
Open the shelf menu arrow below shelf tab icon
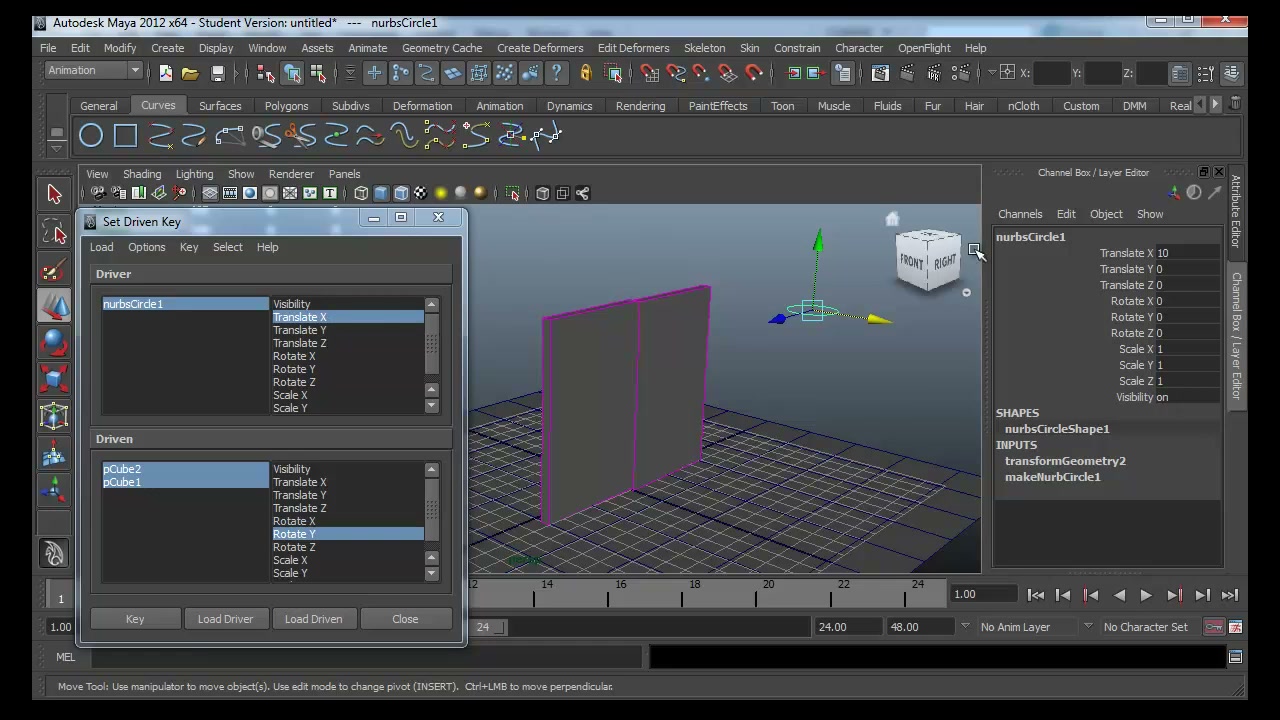click(57, 148)
